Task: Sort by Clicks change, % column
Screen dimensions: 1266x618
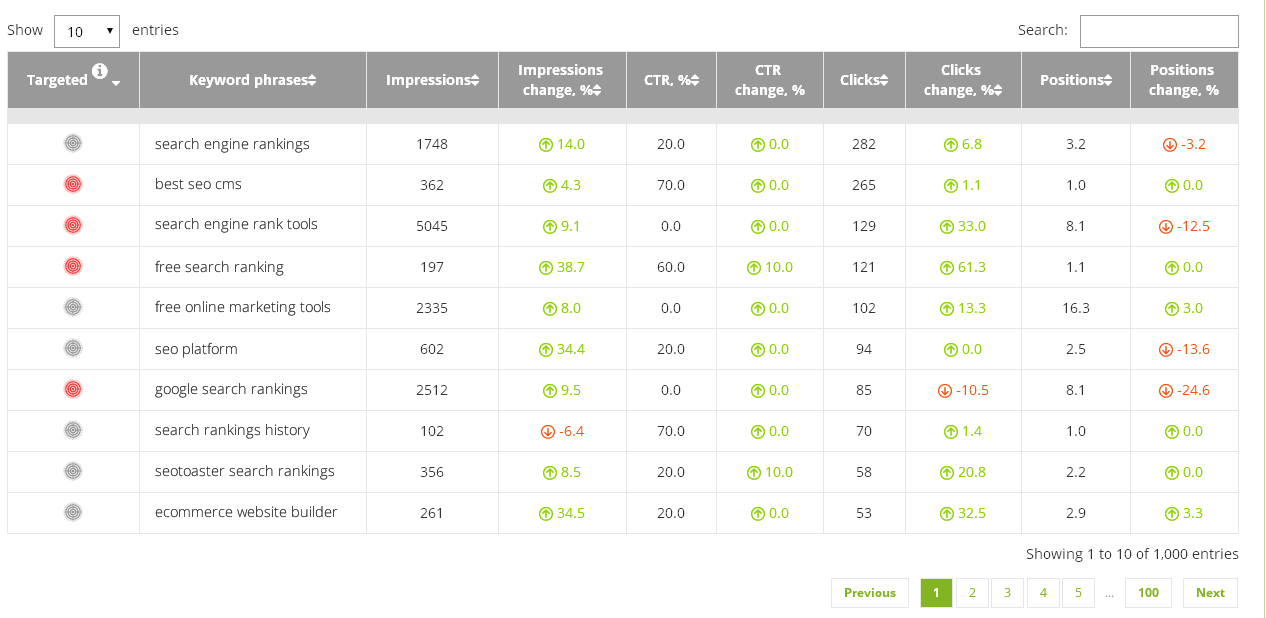Action: [963, 80]
